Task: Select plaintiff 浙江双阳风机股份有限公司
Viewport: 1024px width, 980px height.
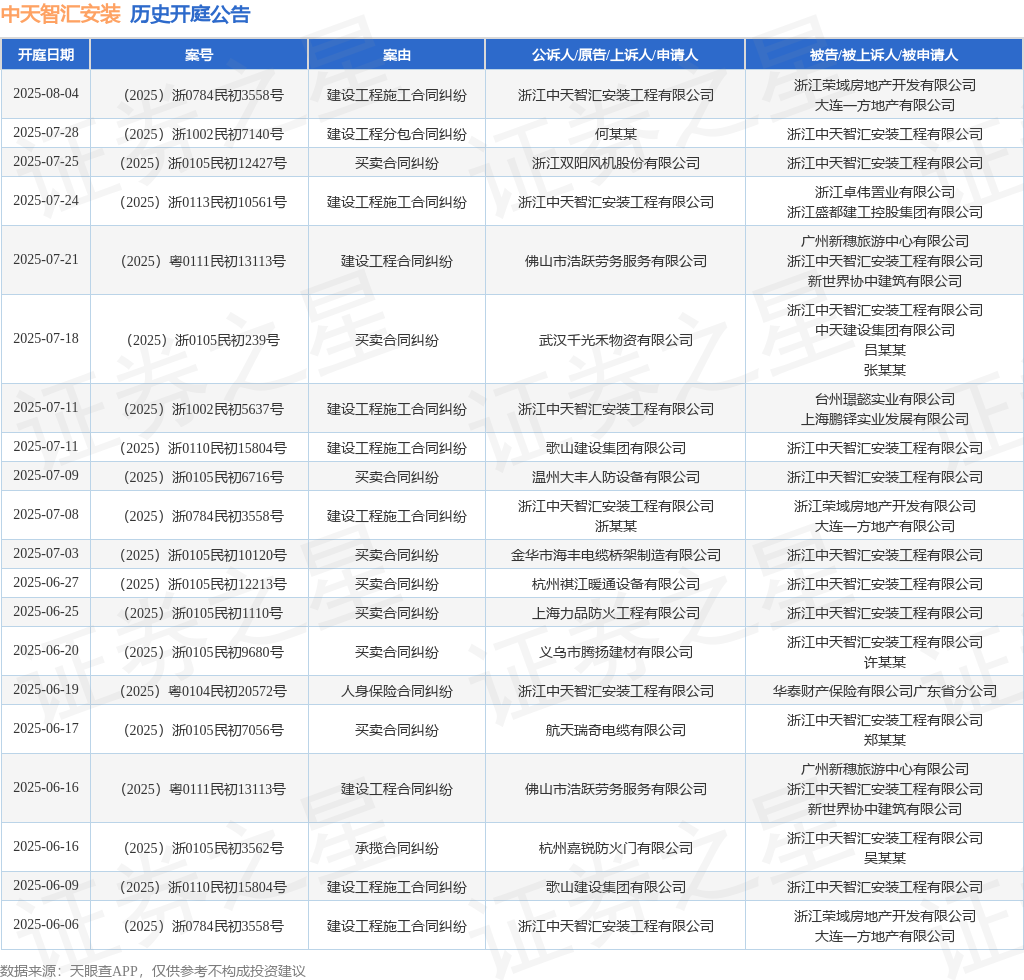Action: (615, 163)
